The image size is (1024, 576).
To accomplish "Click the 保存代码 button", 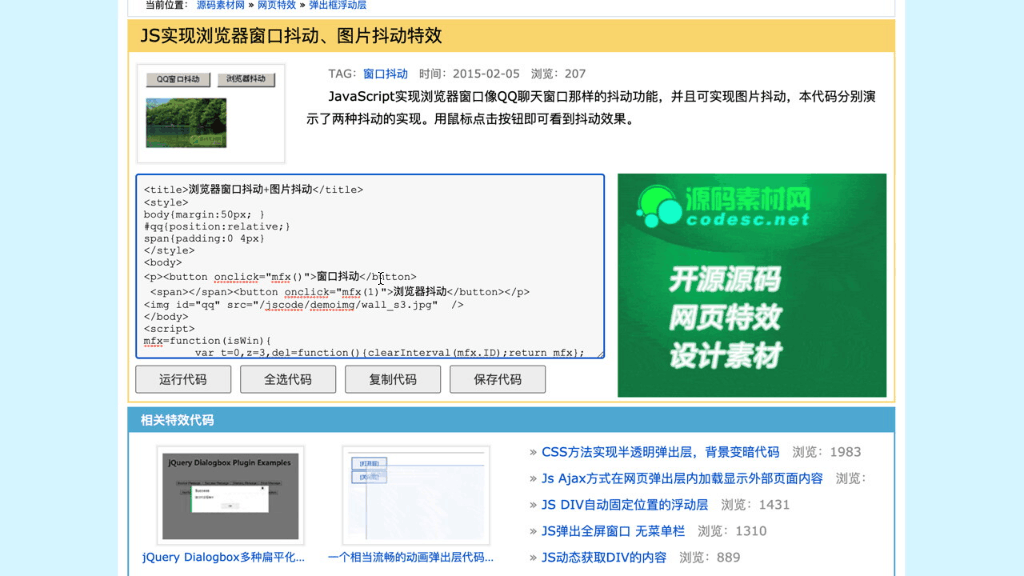I will (497, 379).
